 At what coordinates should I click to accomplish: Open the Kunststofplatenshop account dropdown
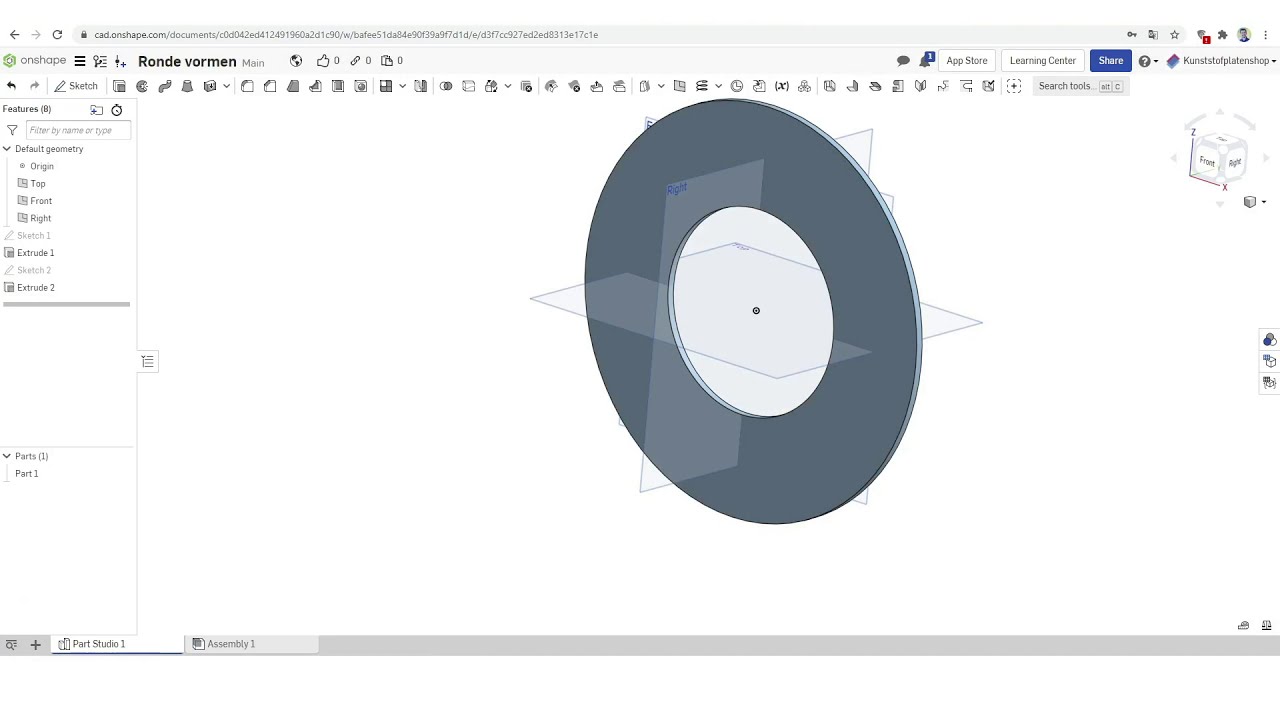1222,61
